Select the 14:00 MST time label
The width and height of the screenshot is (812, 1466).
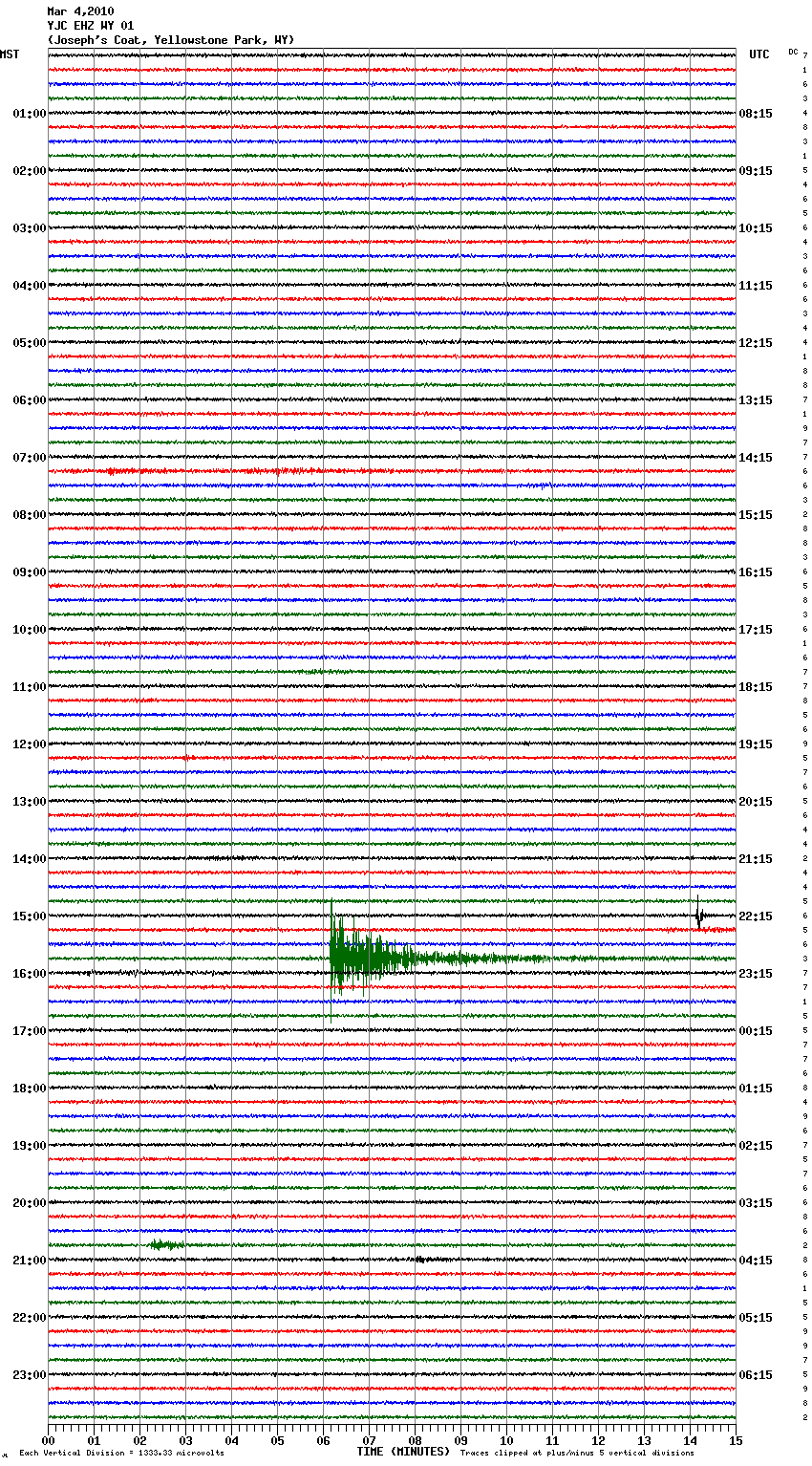30,859
